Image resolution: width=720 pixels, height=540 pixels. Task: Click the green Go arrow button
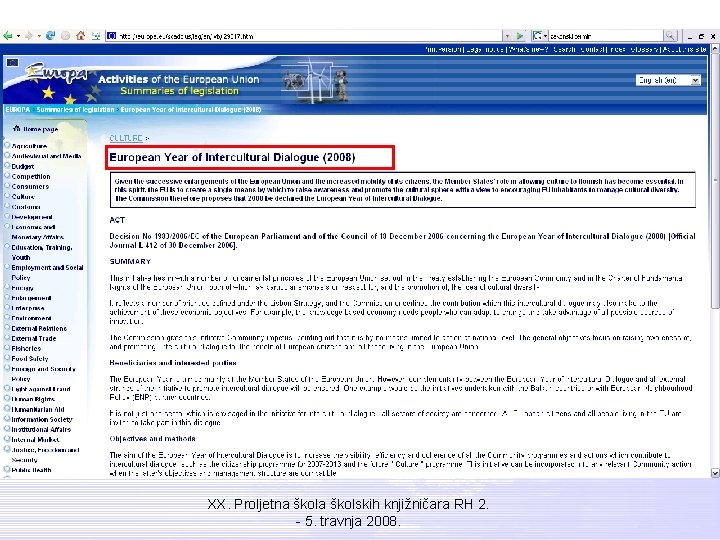[520, 36]
